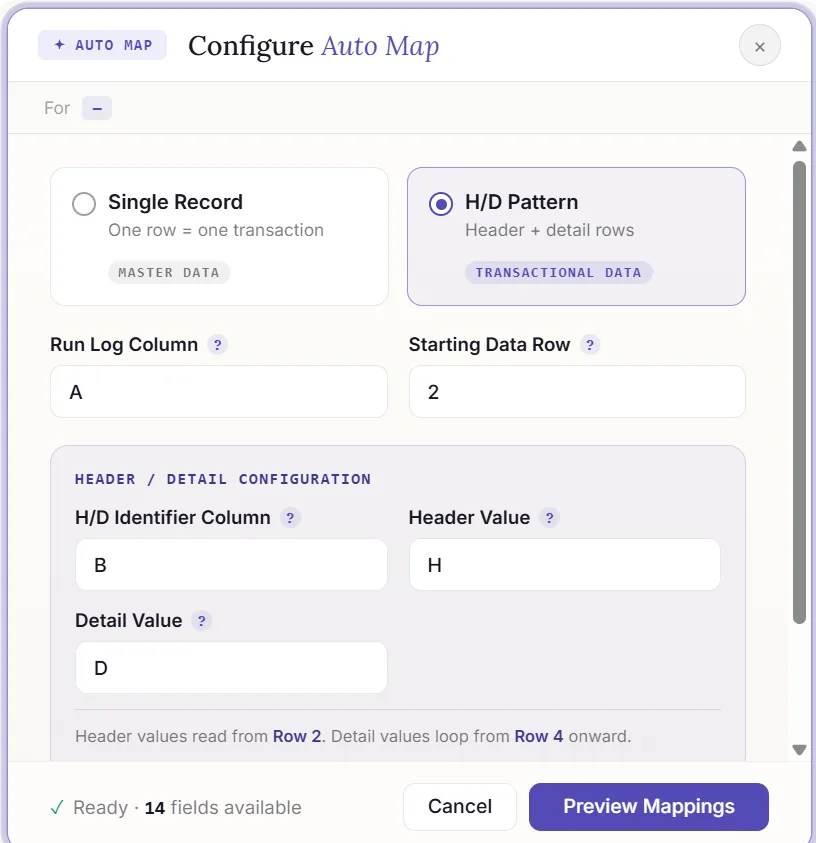The width and height of the screenshot is (816, 843).
Task: Click the HEADER / DETAIL CONFIGURATION heading
Action: point(223,479)
